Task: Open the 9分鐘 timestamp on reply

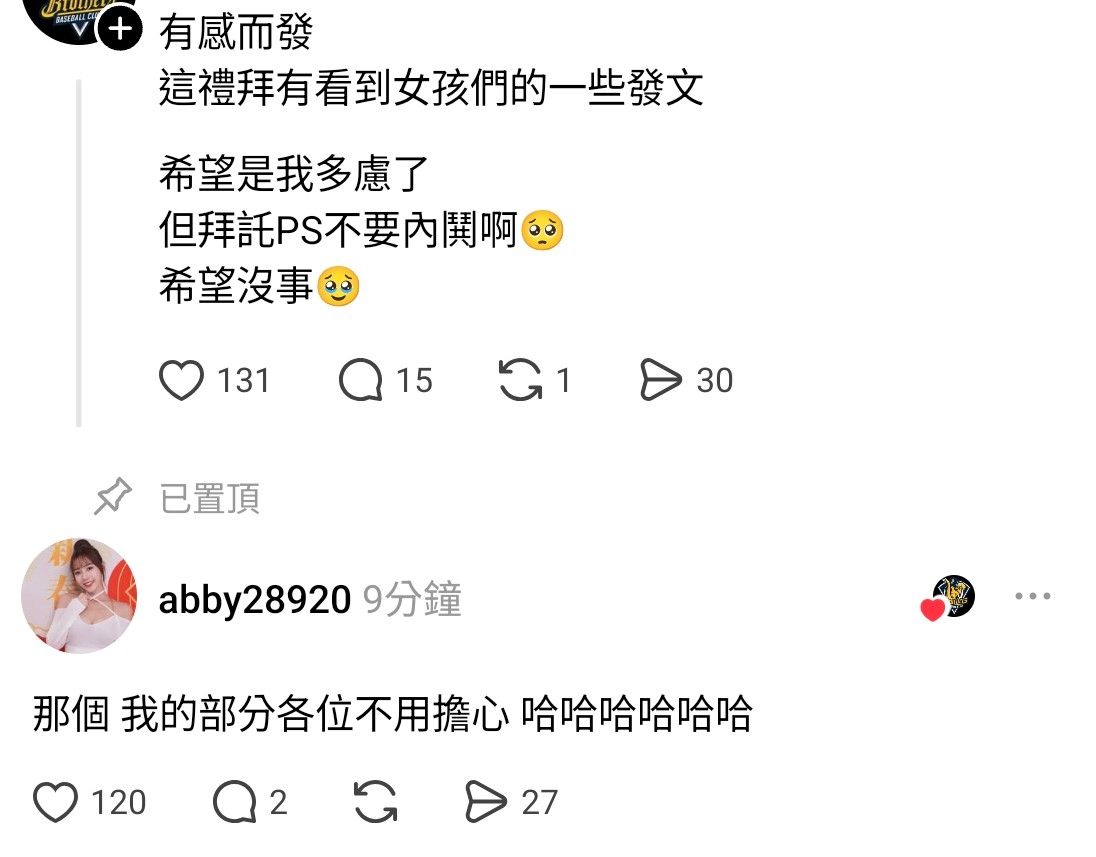Action: point(412,599)
